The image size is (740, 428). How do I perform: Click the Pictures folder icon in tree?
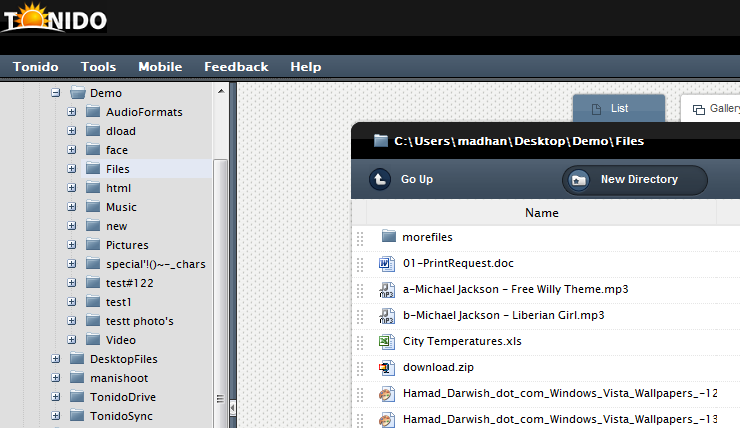(93, 244)
